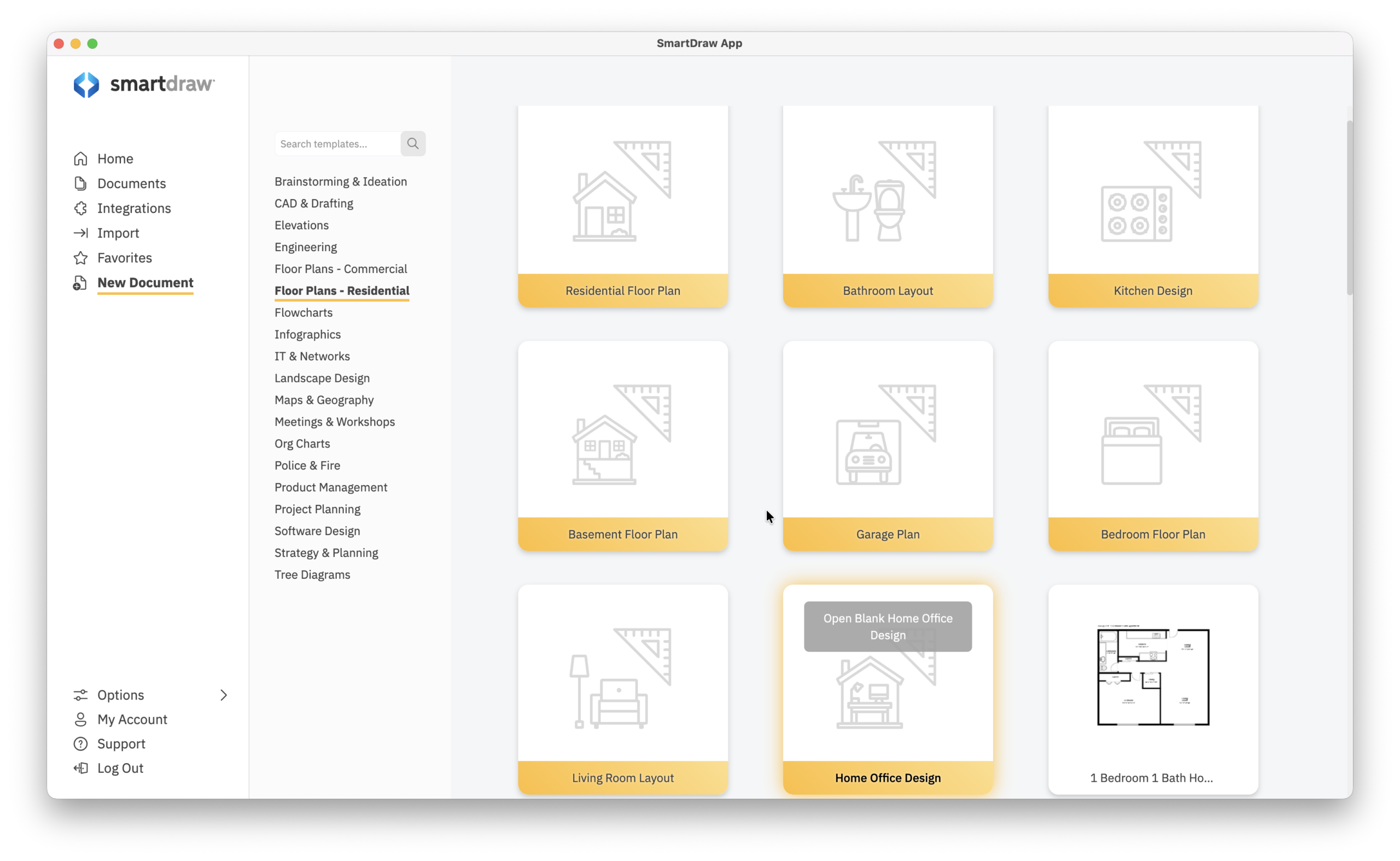Click the Integrations puzzle icon
The width and height of the screenshot is (1400, 861).
pyautogui.click(x=80, y=208)
